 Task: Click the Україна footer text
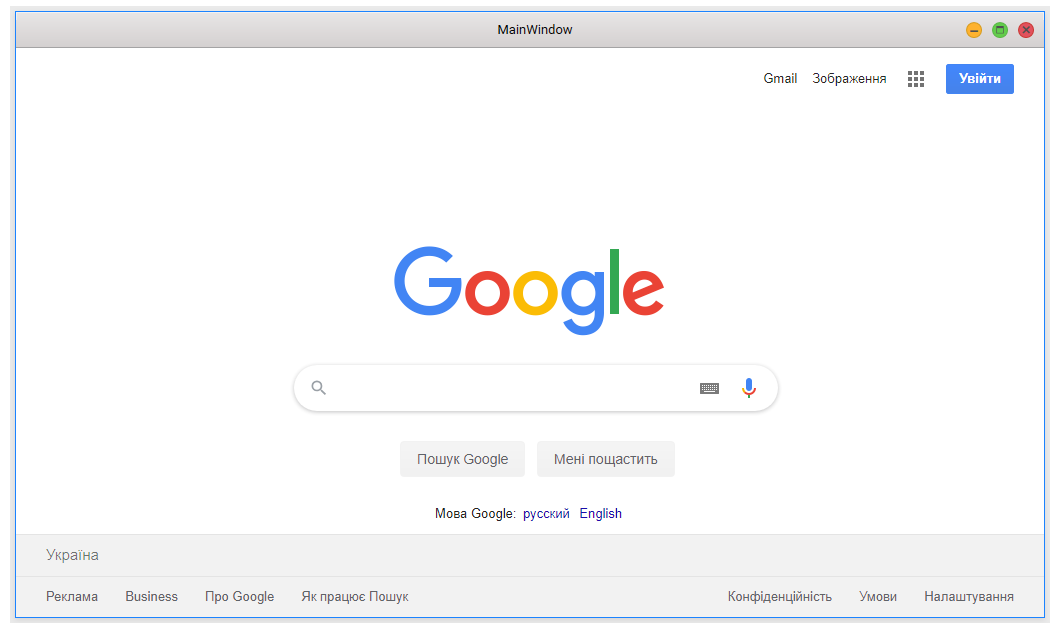click(x=72, y=555)
